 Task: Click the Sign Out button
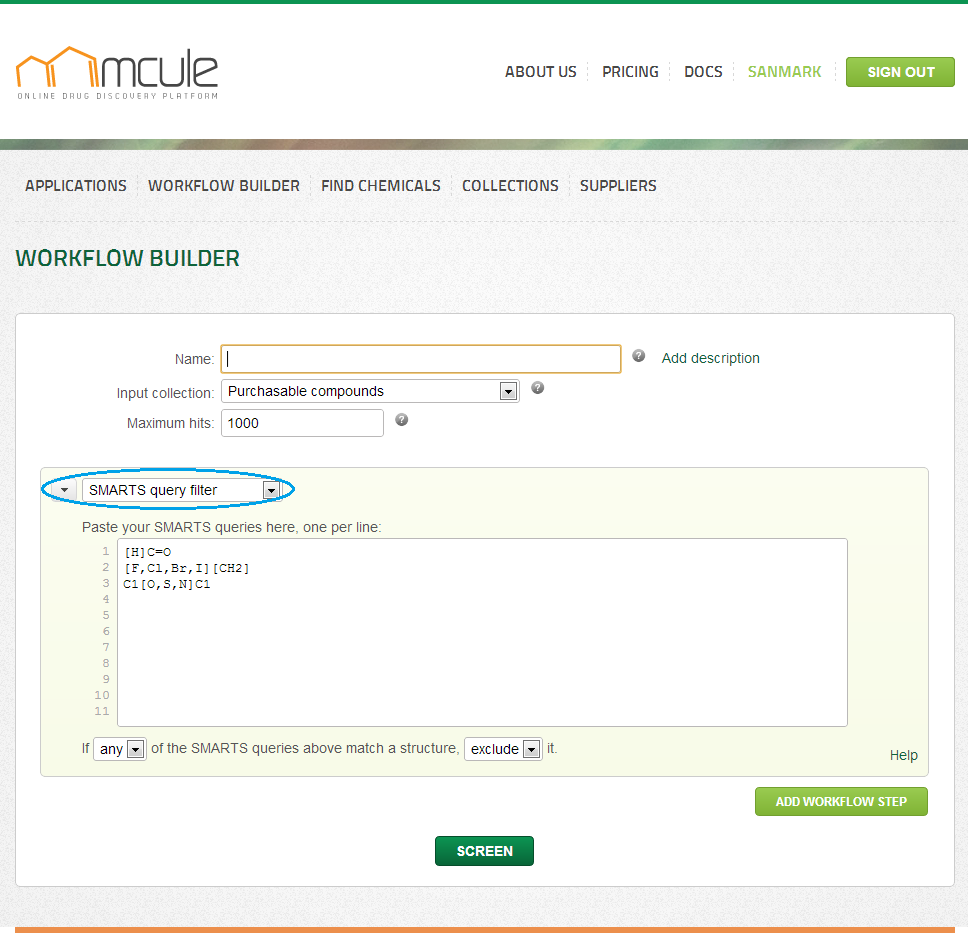(x=900, y=72)
